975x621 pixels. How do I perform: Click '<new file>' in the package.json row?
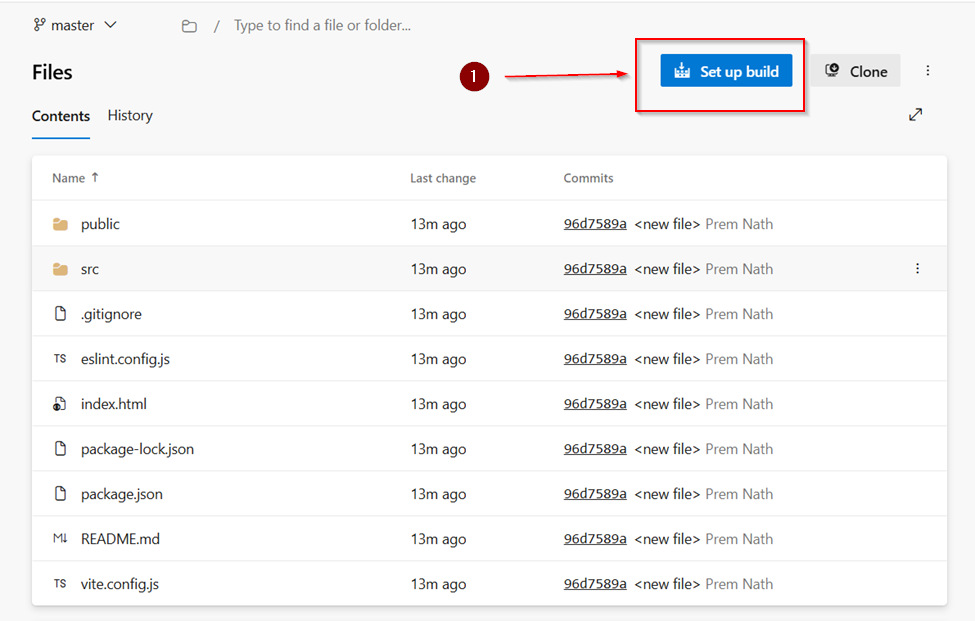pyautogui.click(x=667, y=494)
